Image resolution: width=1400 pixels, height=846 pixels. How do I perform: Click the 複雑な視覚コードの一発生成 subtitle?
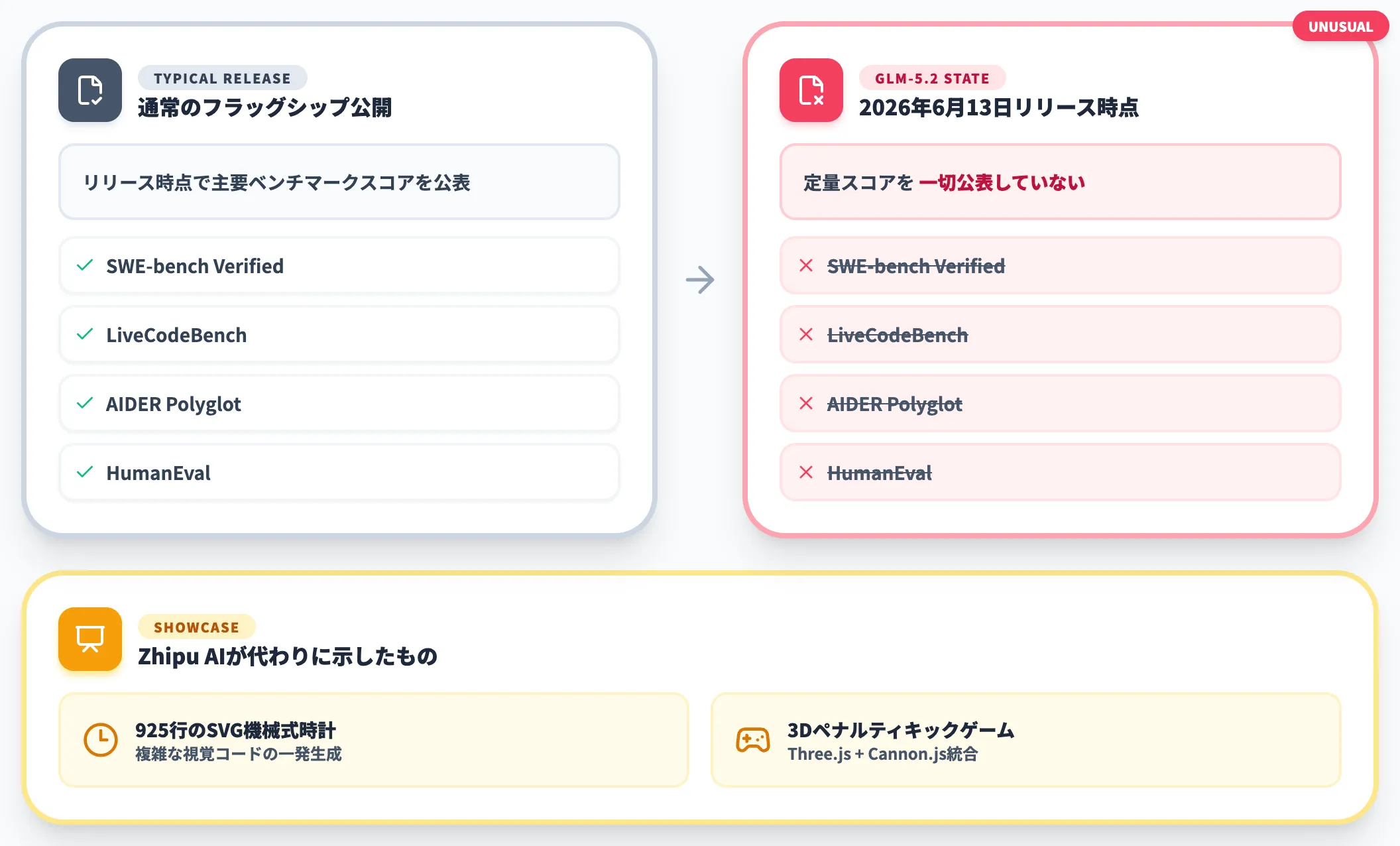[239, 754]
